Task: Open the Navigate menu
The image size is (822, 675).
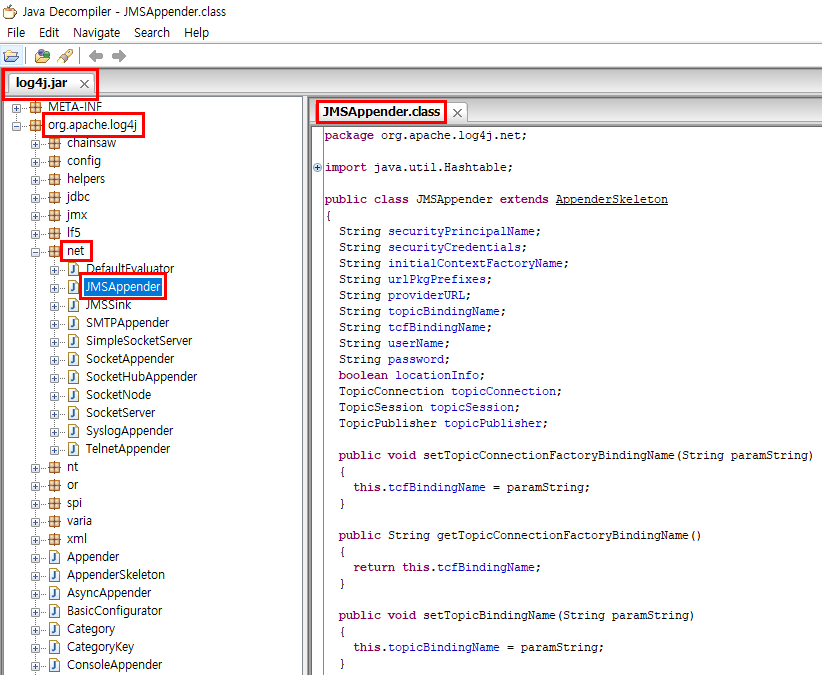Action: tap(96, 32)
